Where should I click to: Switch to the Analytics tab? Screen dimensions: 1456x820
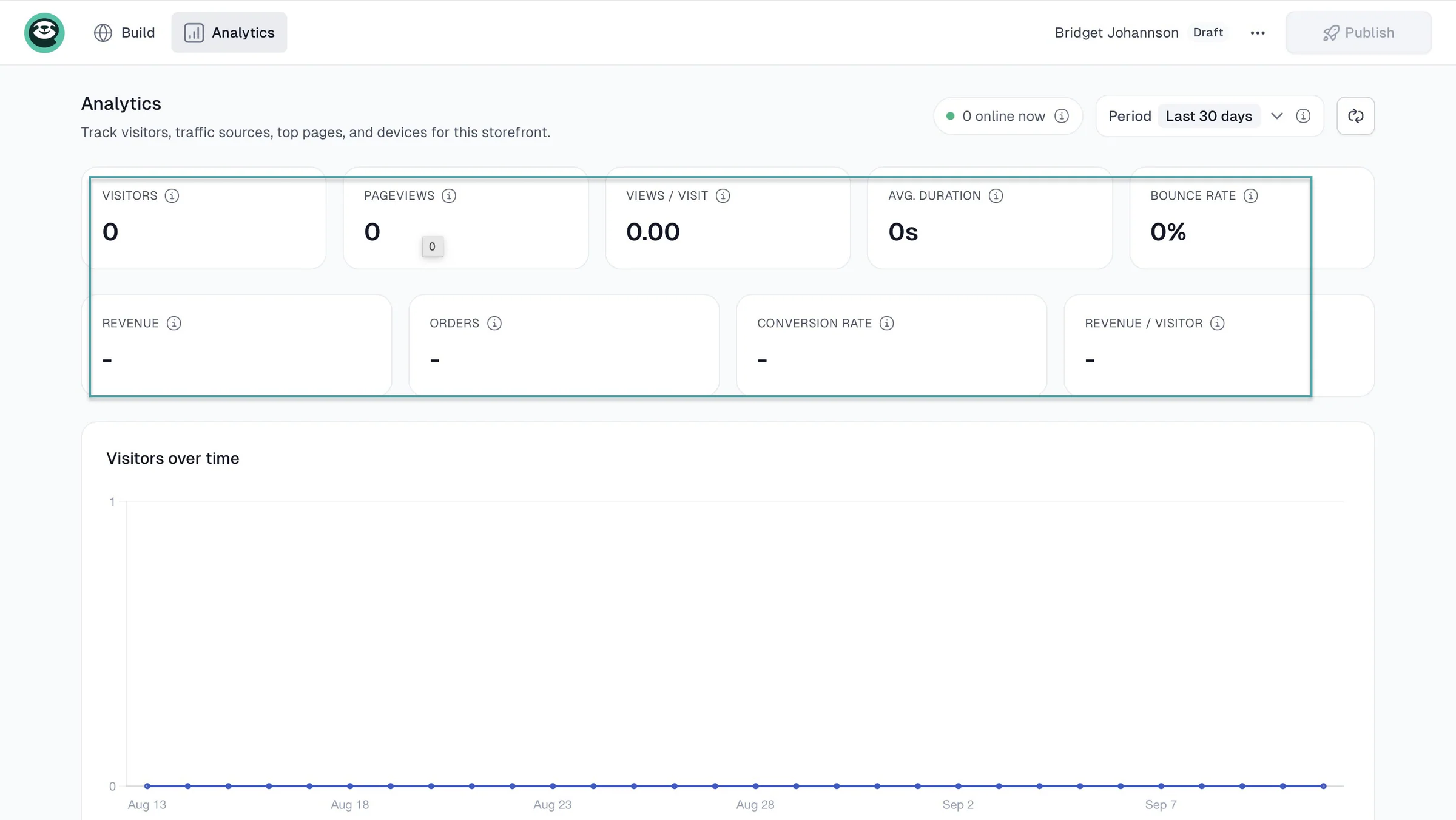coord(229,33)
